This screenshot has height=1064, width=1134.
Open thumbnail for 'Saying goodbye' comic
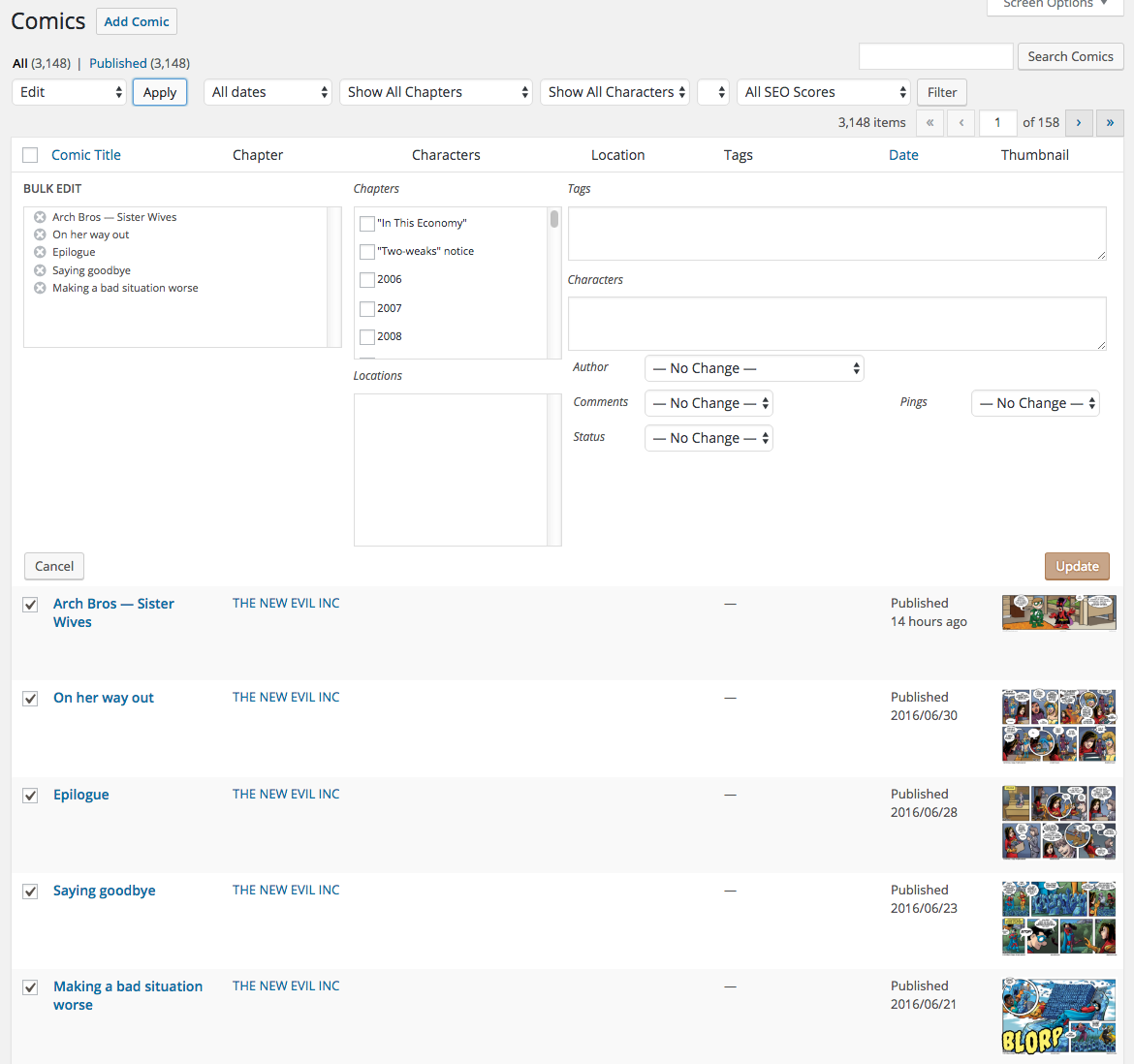click(1058, 918)
